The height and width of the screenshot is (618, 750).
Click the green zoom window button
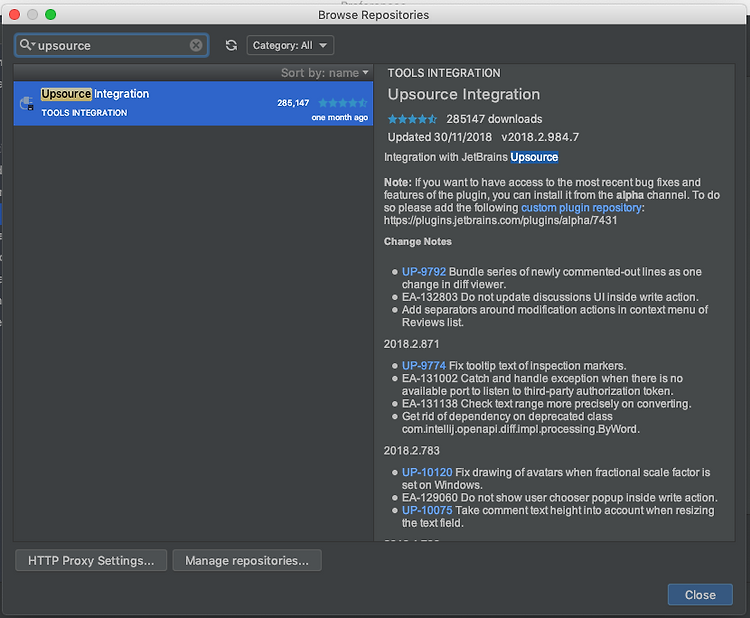pos(50,14)
